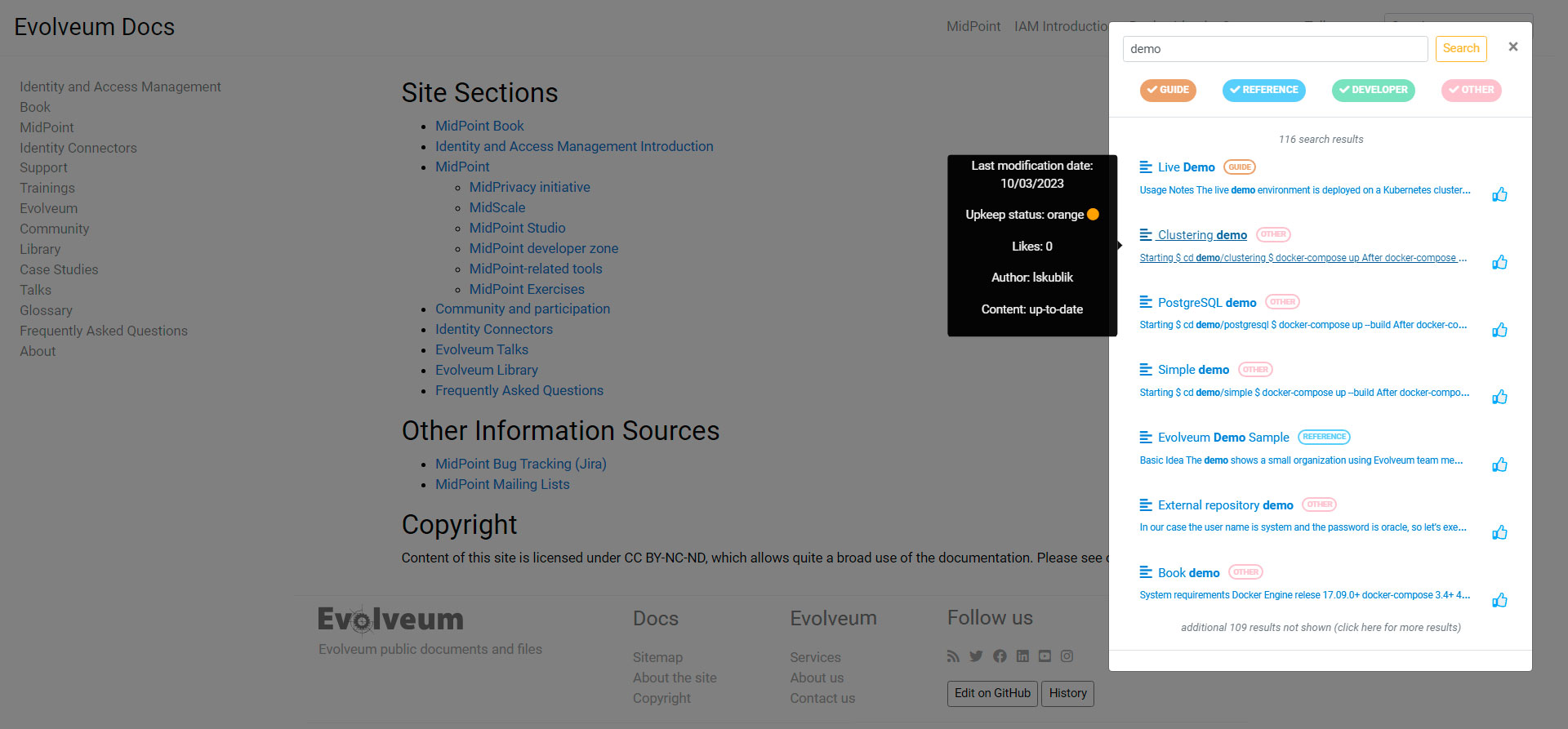This screenshot has height=729, width=1568.
Task: Click the Evolveum footer logo
Action: pos(390,620)
